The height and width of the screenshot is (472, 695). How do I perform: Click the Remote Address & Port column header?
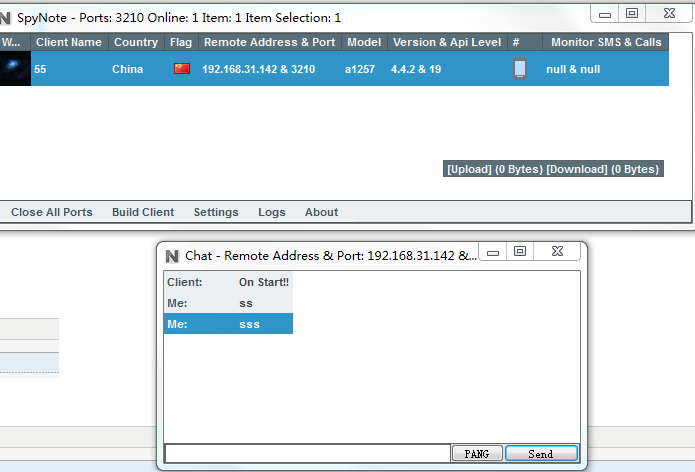[269, 42]
